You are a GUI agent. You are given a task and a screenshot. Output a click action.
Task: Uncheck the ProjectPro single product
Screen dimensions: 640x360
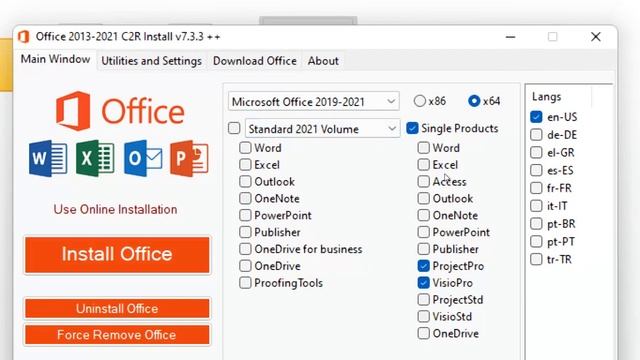(451, 266)
